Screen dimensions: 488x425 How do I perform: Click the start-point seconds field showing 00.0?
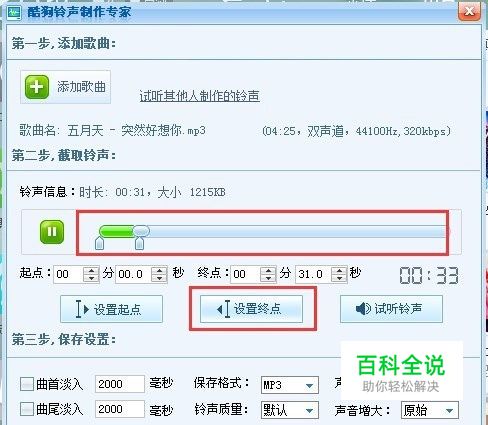tap(133, 274)
